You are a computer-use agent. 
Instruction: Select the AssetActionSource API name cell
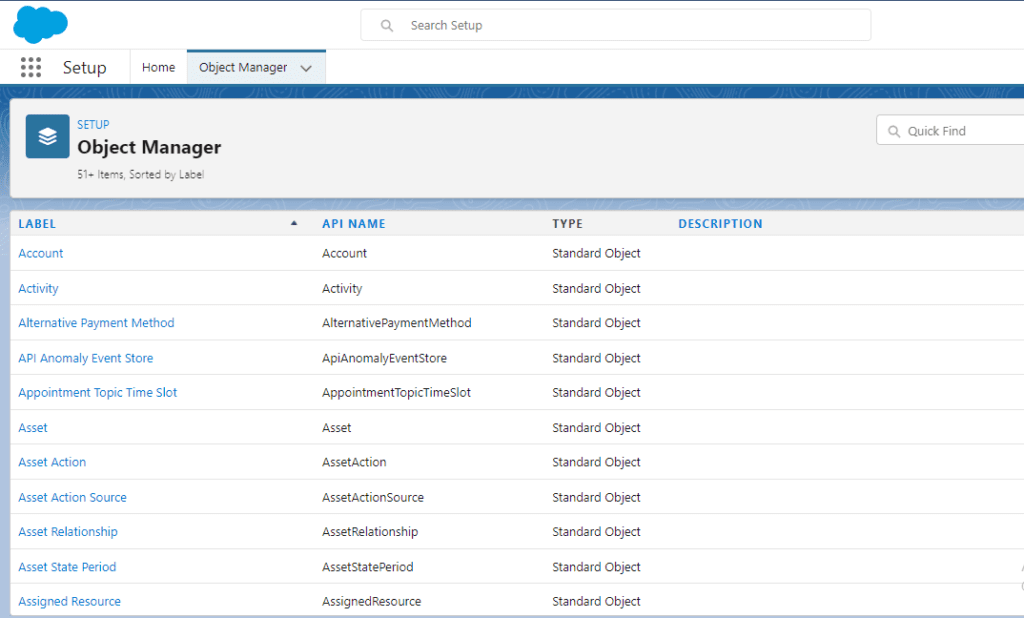coord(372,498)
